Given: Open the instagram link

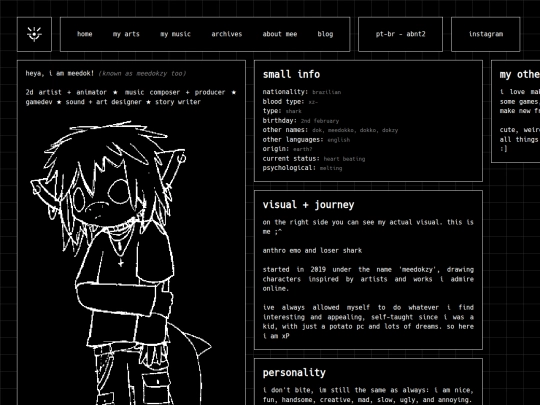Looking at the screenshot, I should click(x=486, y=34).
